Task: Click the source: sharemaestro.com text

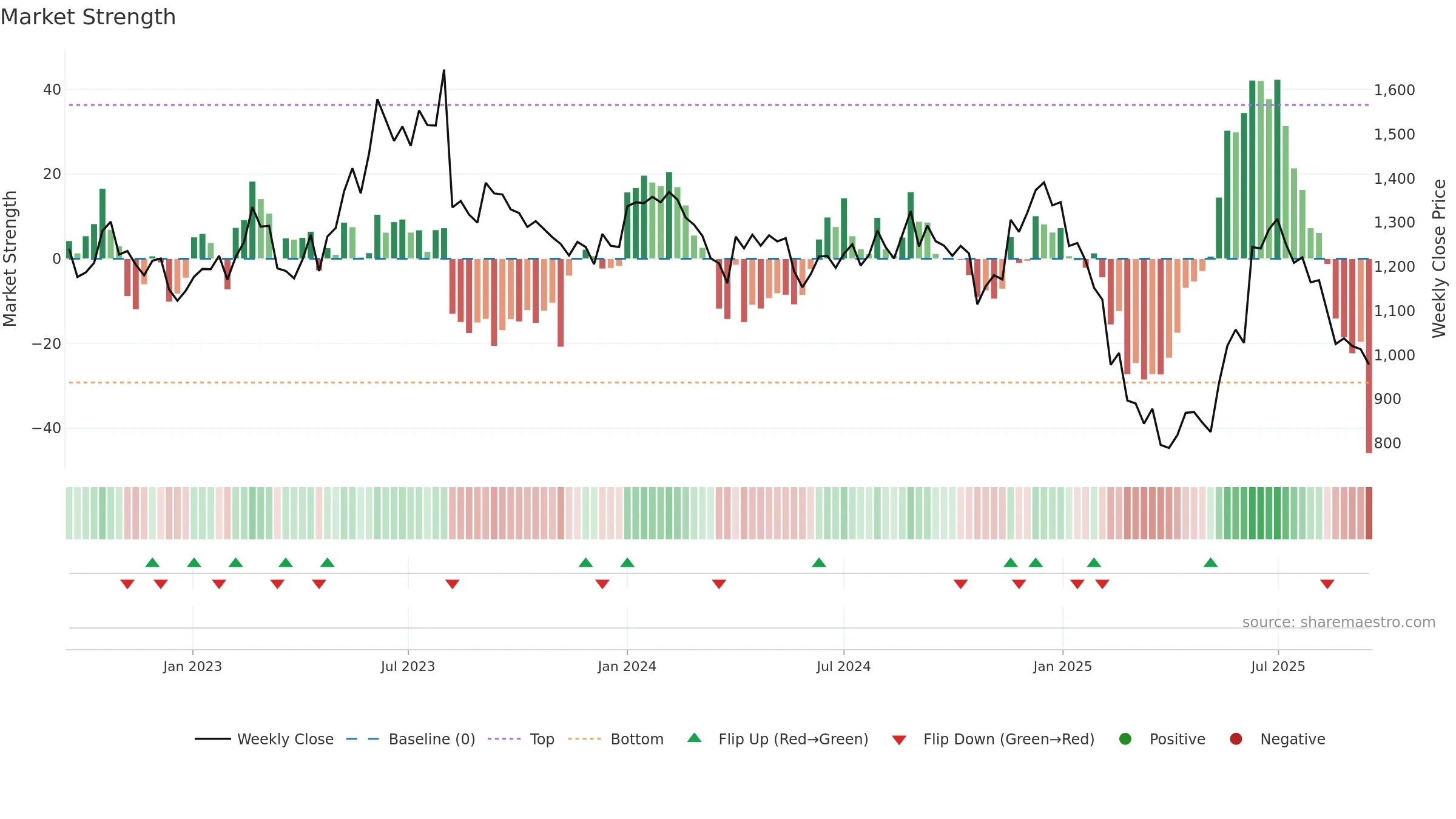Action: (1339, 622)
